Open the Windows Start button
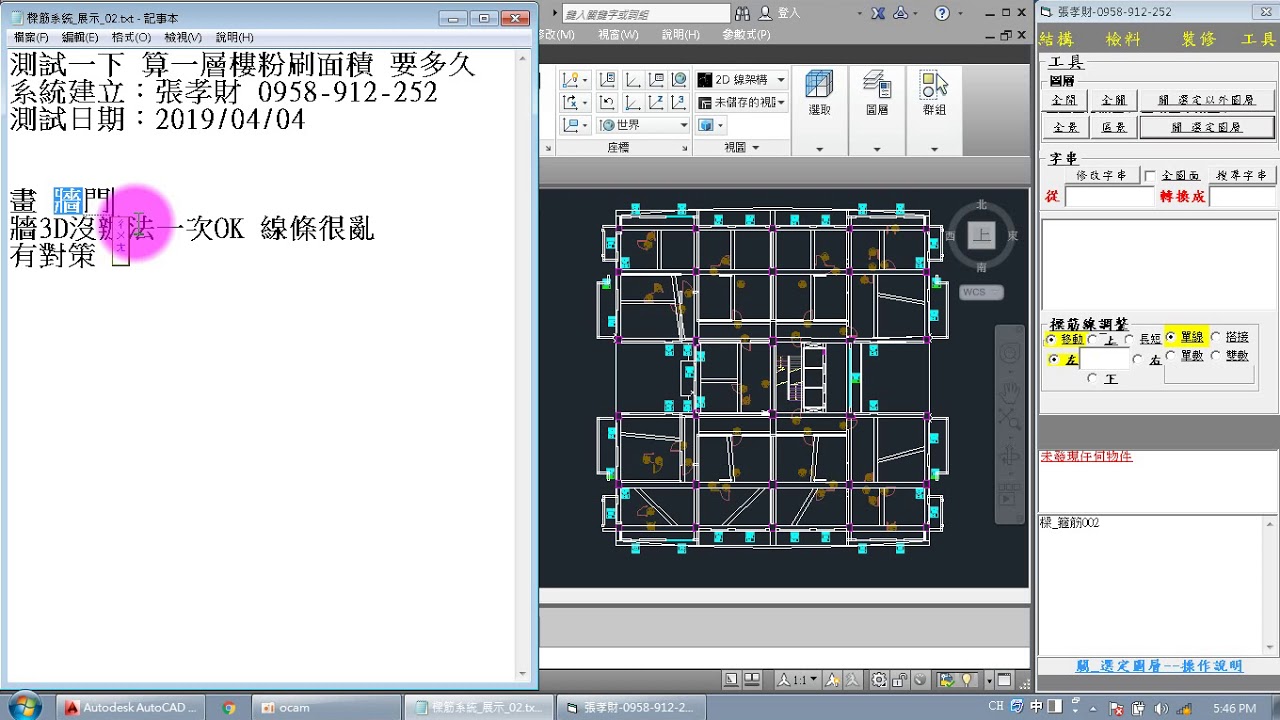Screen dimensions: 1280x720 pyautogui.click(x=23, y=706)
